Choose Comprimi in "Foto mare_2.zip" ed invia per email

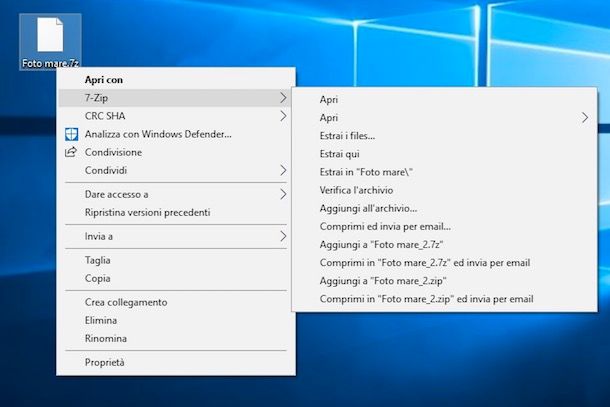(444, 299)
